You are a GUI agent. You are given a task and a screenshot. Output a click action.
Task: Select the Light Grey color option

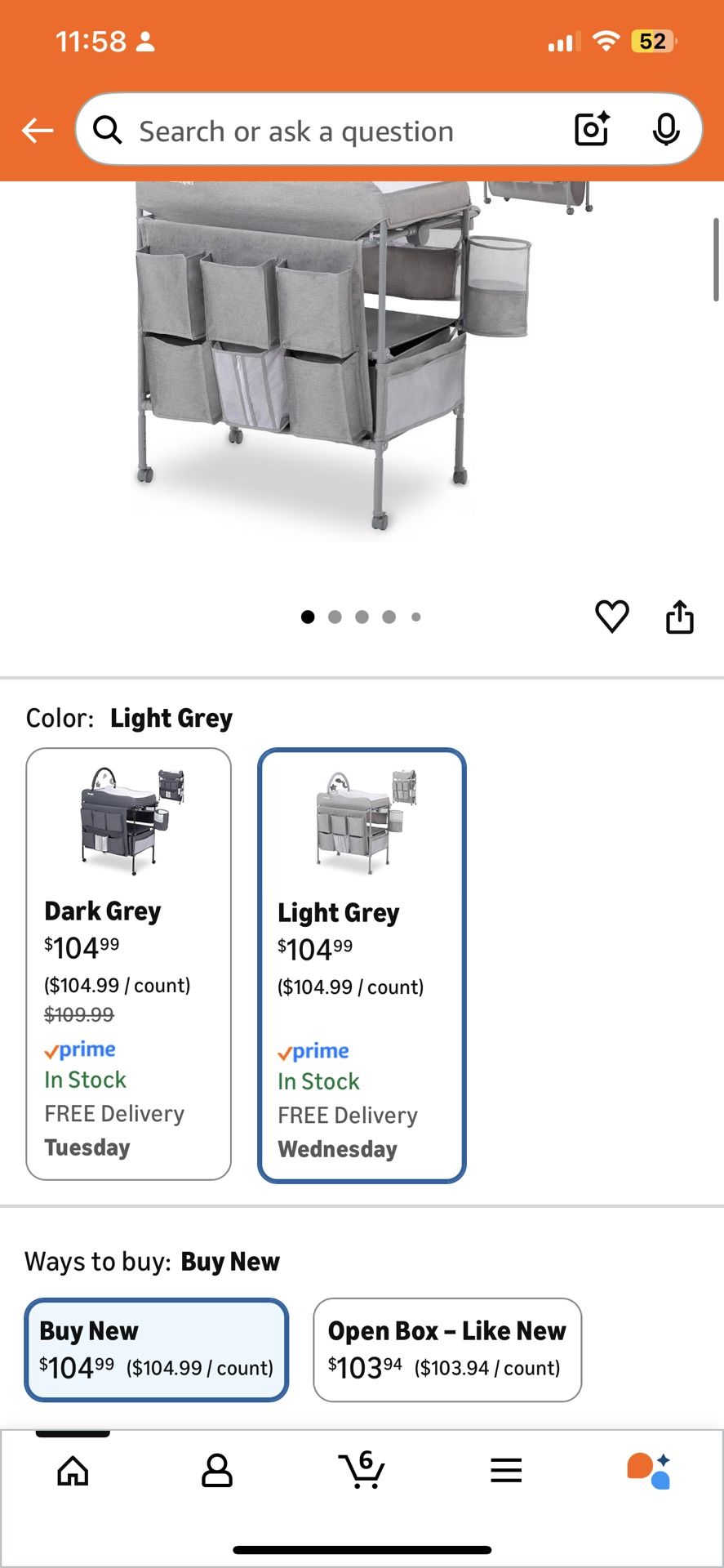tap(362, 964)
